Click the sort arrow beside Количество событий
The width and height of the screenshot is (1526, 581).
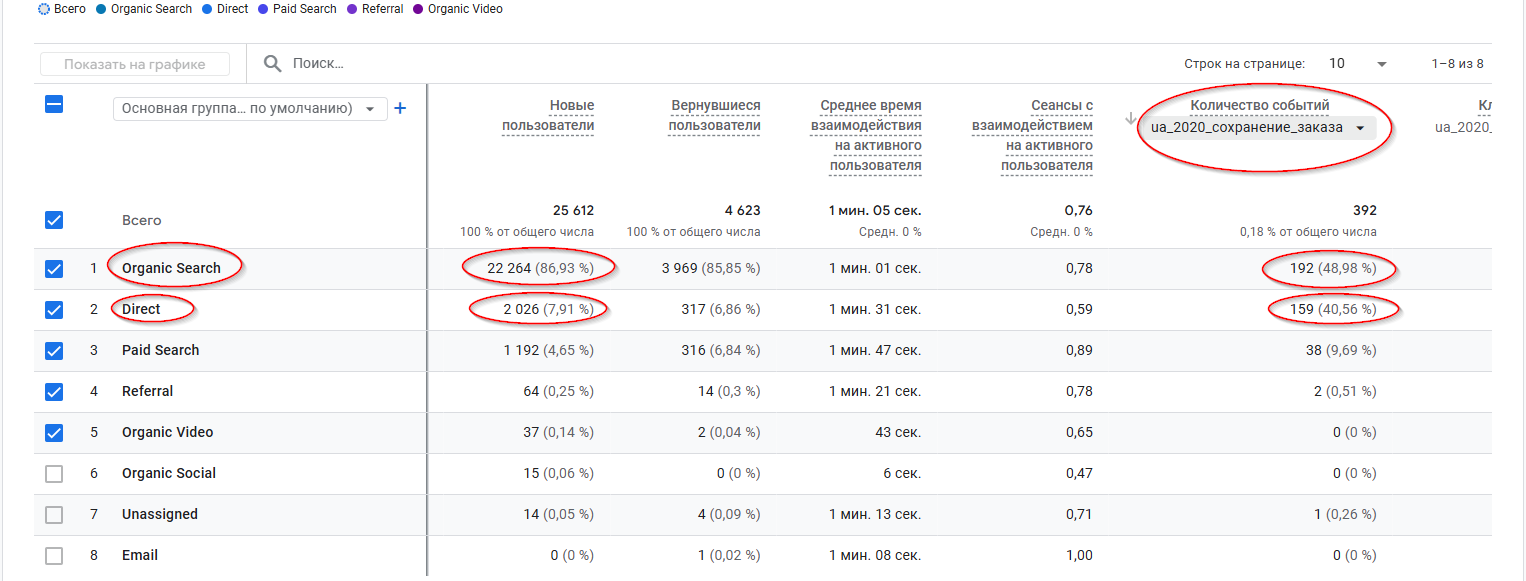click(x=1131, y=119)
